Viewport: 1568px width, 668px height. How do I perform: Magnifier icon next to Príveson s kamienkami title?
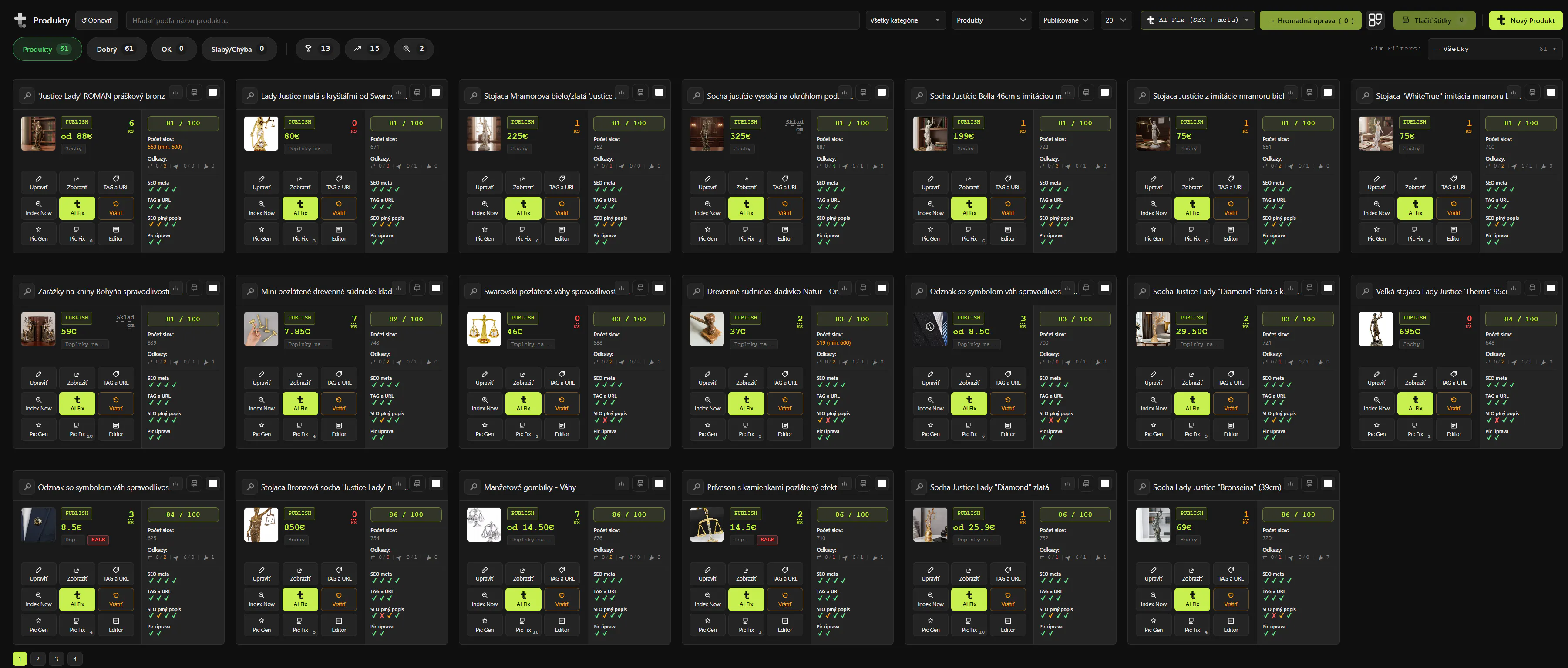[697, 487]
